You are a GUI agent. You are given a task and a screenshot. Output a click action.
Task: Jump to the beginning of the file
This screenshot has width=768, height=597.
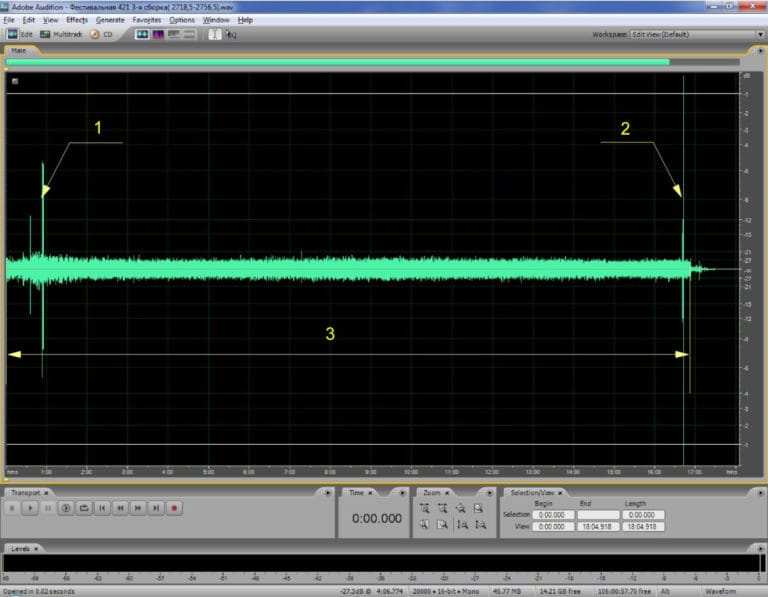102,508
